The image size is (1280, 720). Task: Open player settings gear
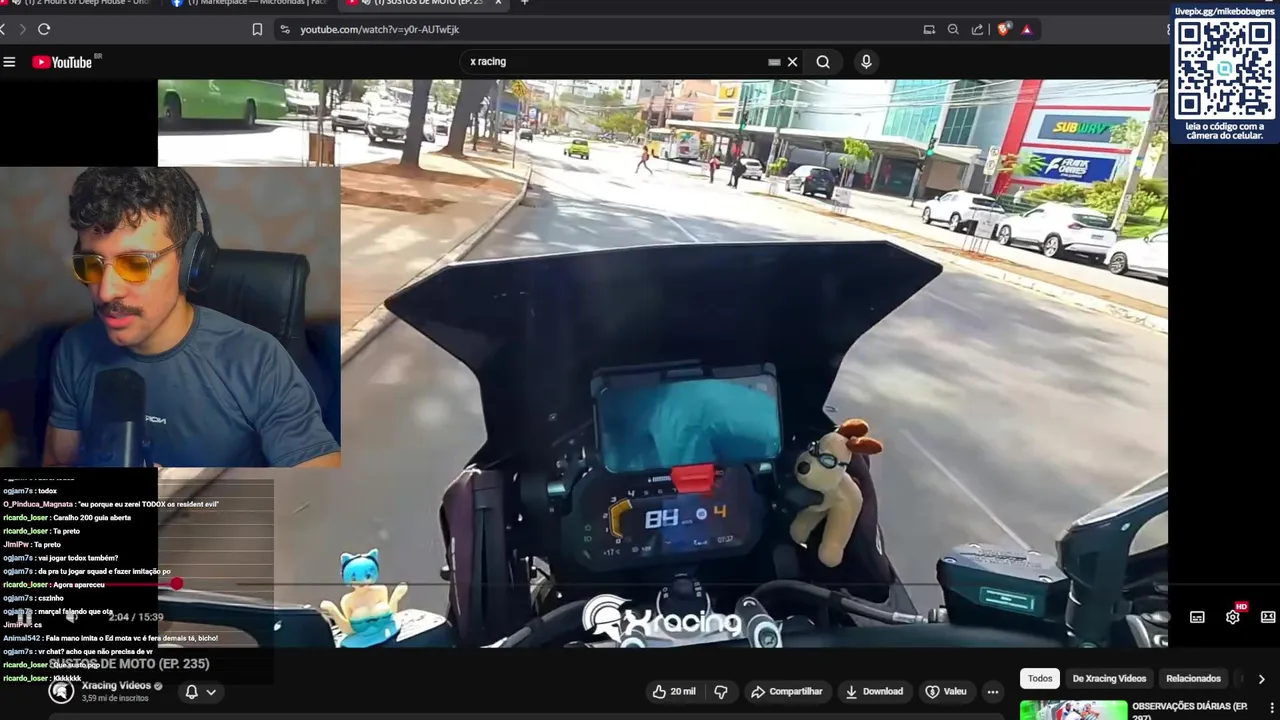(x=1233, y=617)
